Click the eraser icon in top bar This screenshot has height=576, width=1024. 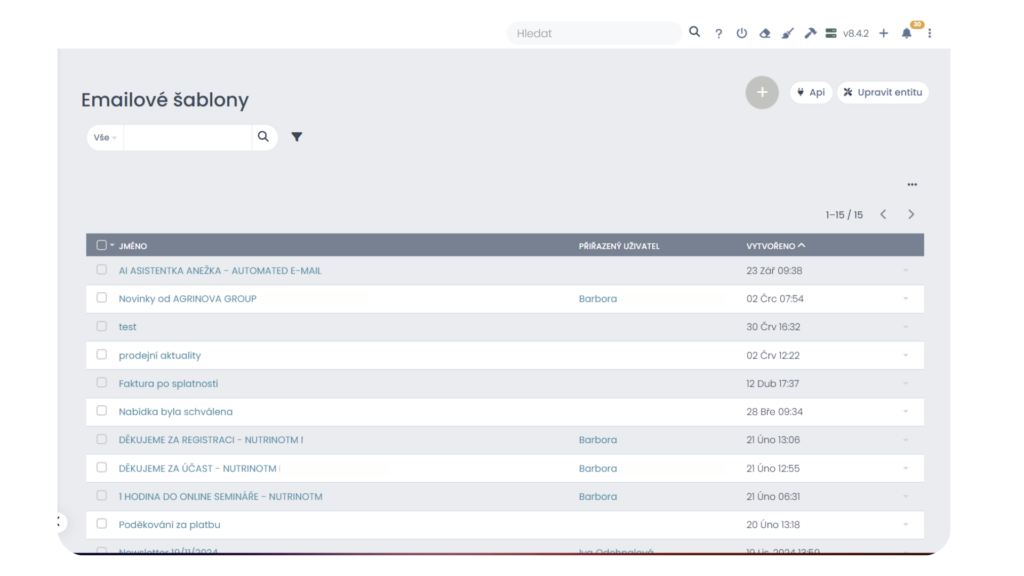[765, 33]
